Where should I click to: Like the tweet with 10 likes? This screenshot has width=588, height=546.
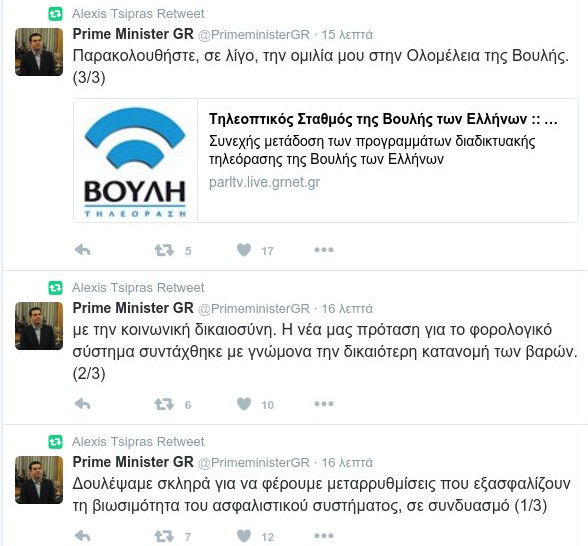(244, 404)
